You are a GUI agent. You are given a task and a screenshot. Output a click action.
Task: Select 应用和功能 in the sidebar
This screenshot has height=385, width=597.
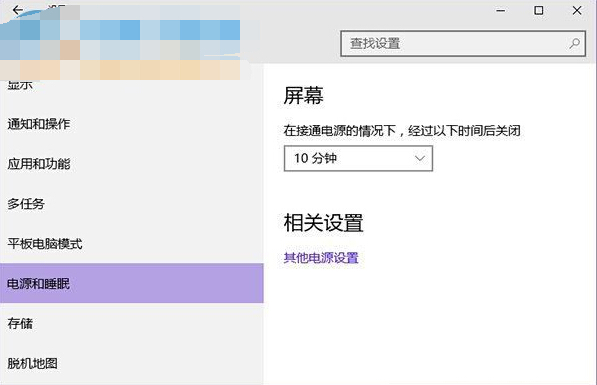[x=132, y=164]
